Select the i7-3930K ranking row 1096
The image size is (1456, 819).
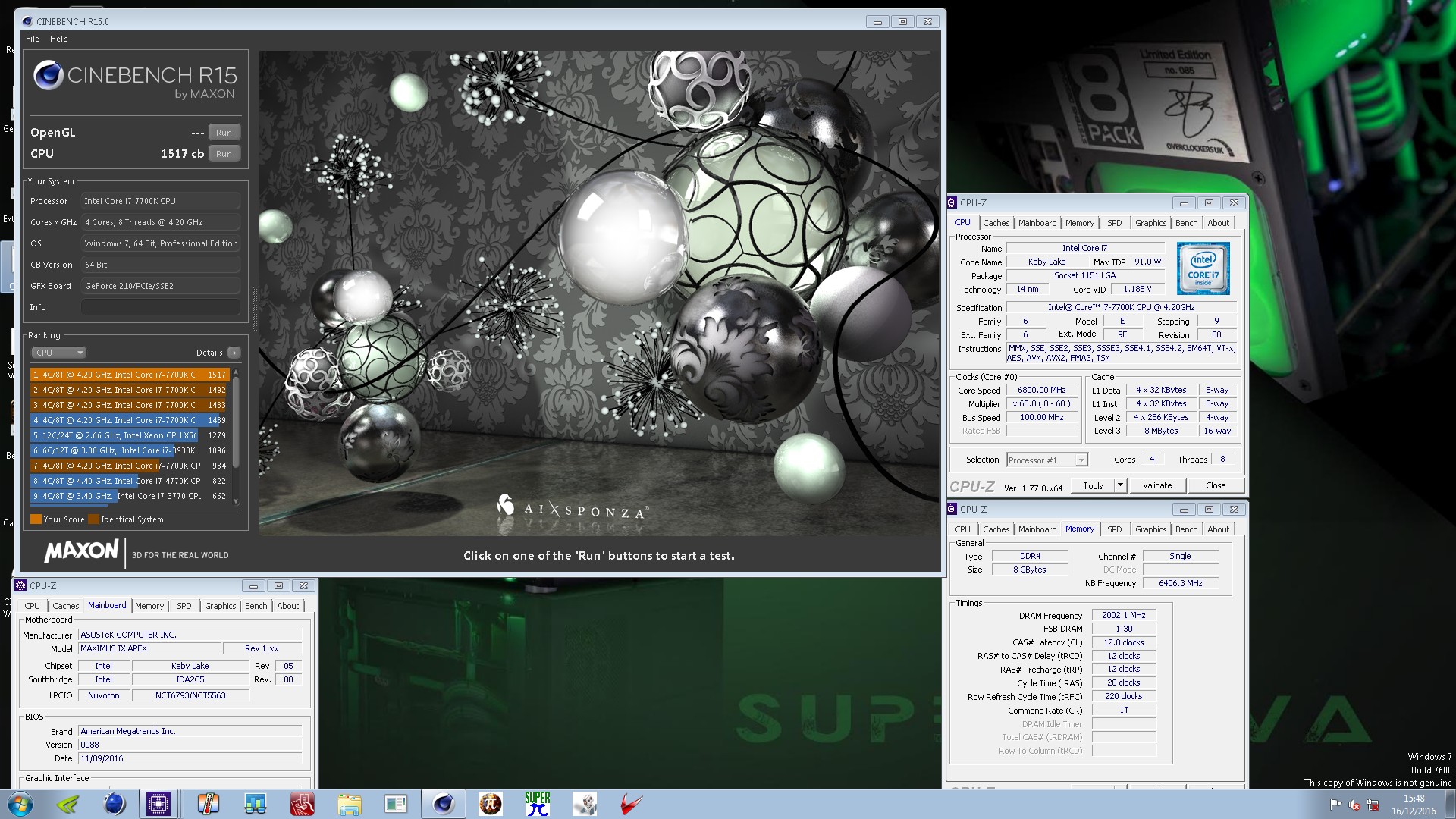[x=130, y=450]
